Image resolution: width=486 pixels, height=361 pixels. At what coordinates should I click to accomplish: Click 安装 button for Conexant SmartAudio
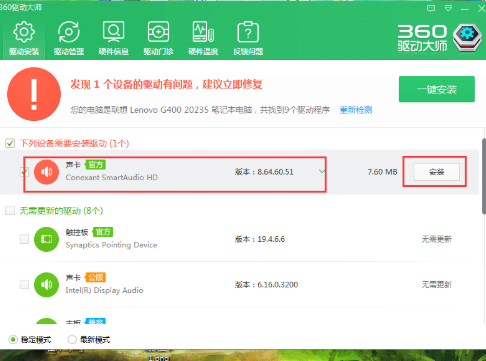436,172
